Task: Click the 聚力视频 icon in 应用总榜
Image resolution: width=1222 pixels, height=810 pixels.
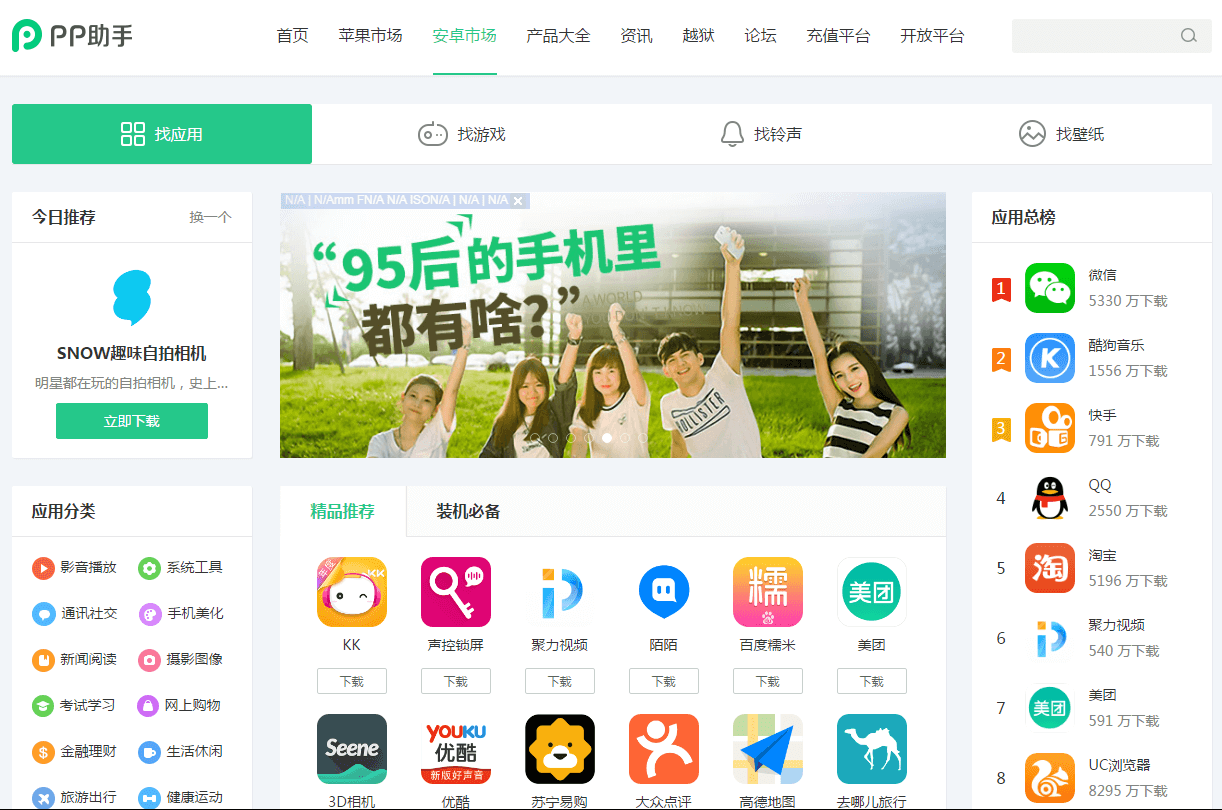Action: (1050, 638)
